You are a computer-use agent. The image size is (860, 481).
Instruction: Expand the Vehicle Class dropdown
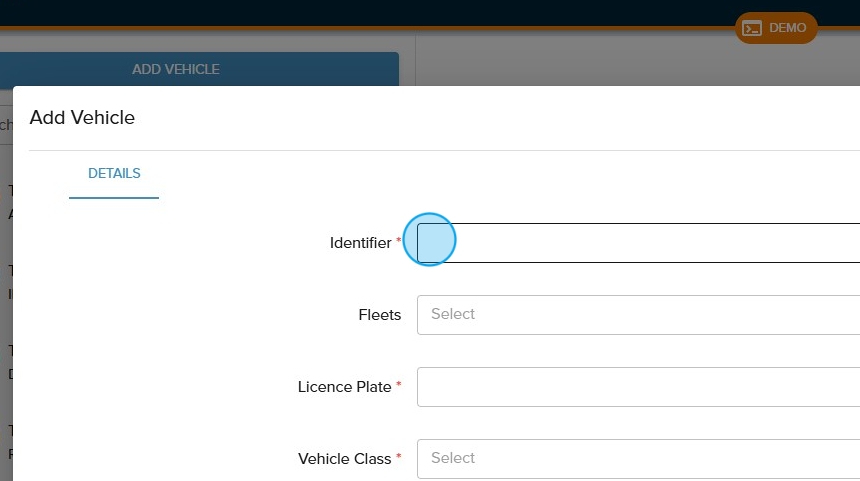640,458
